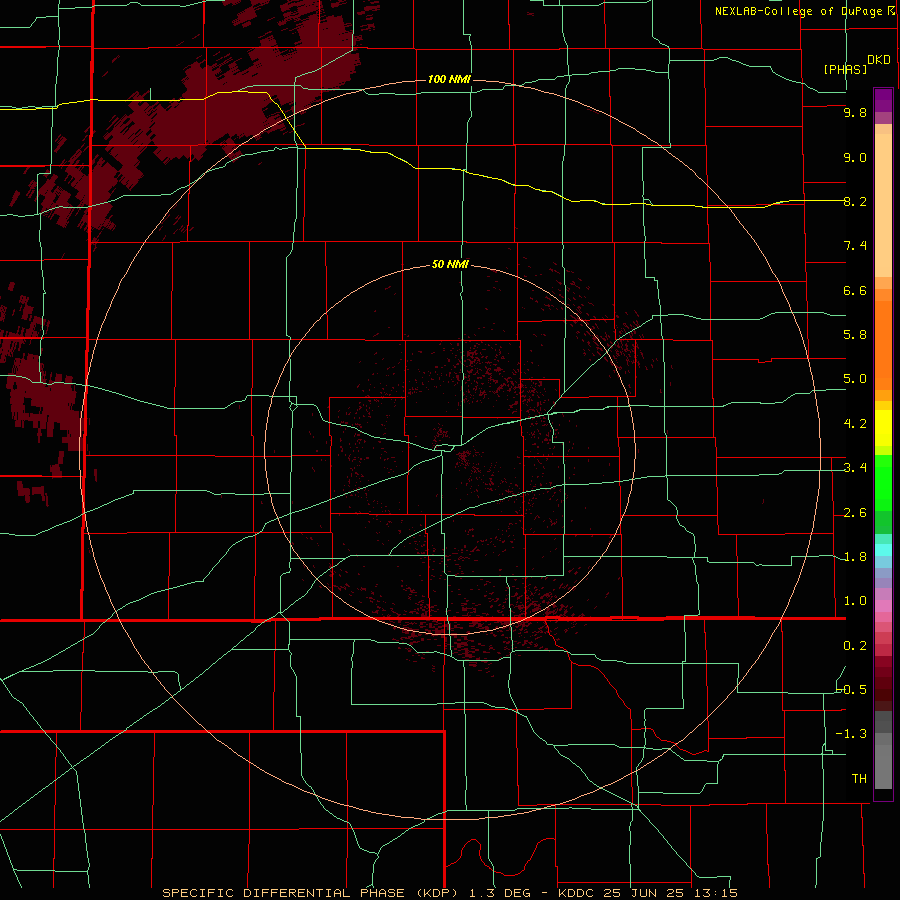Click the DKD product code label
Image resolution: width=900 pixels, height=900 pixels.
(879, 60)
